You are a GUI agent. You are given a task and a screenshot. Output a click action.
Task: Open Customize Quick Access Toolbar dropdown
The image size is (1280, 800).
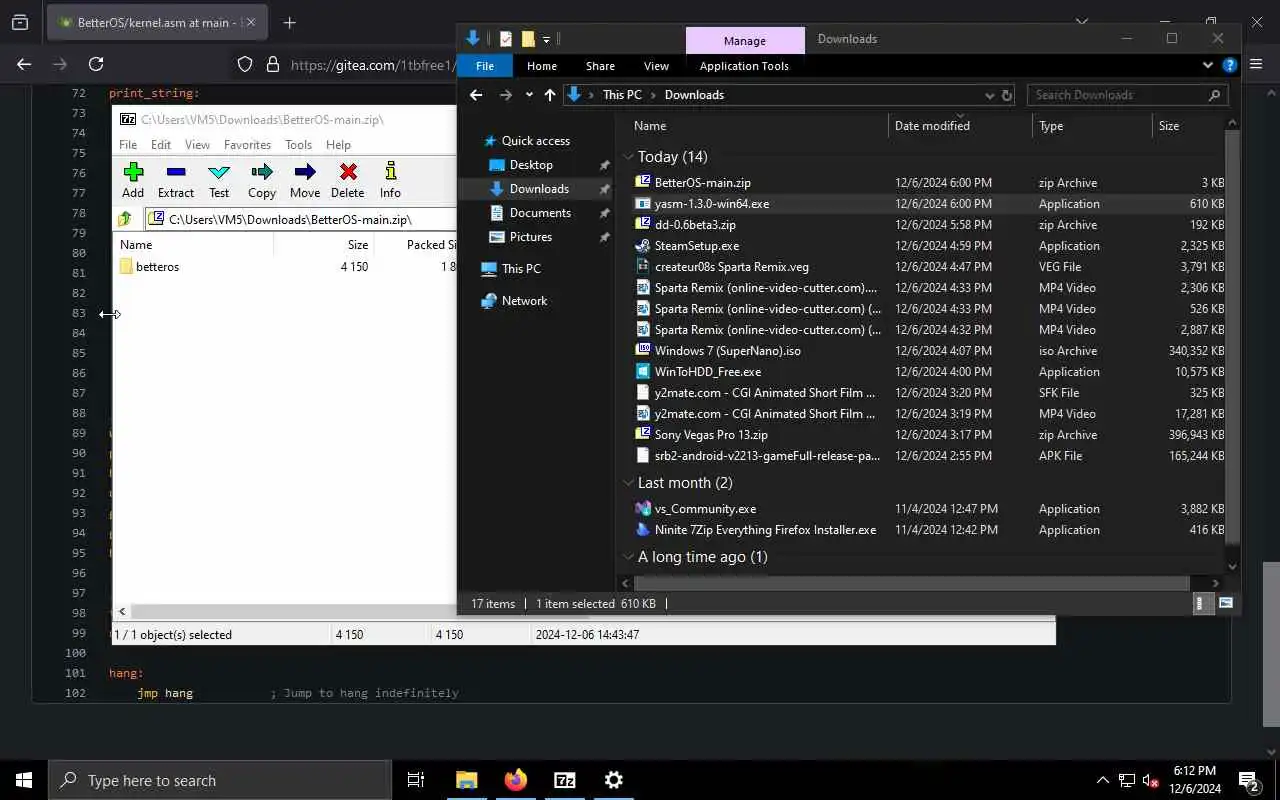point(546,40)
